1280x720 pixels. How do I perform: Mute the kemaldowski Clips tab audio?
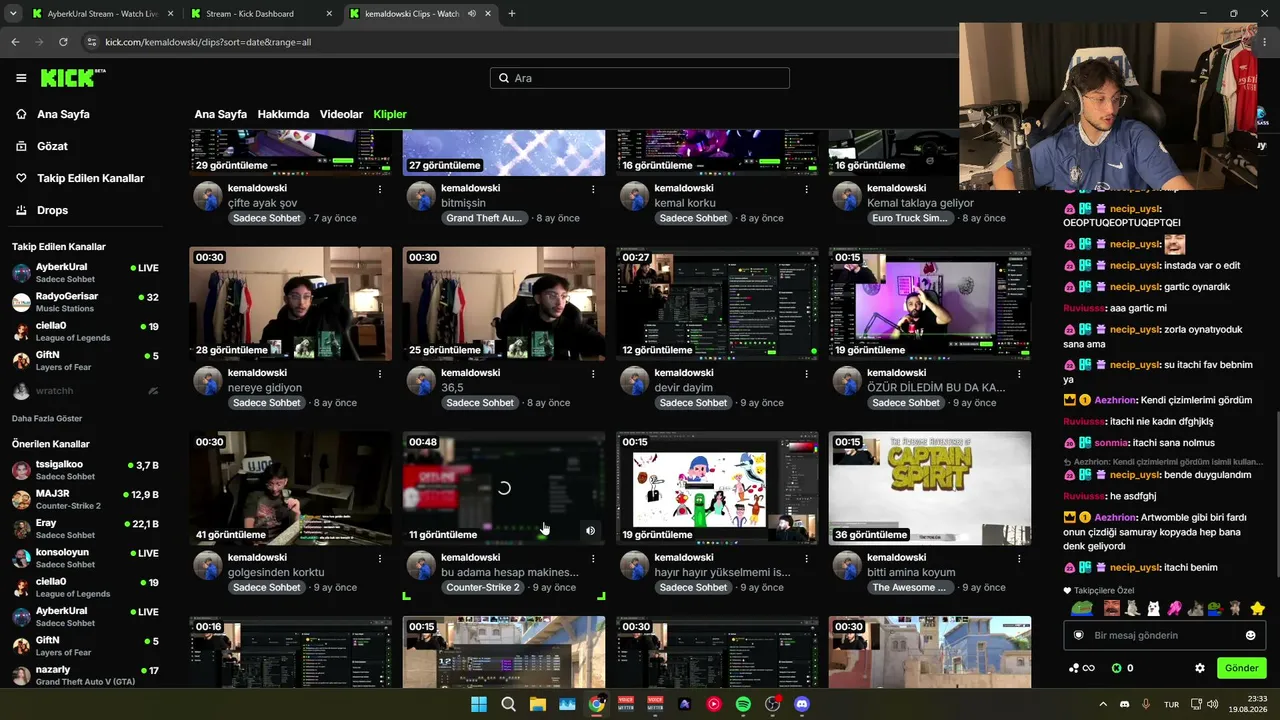[472, 14]
